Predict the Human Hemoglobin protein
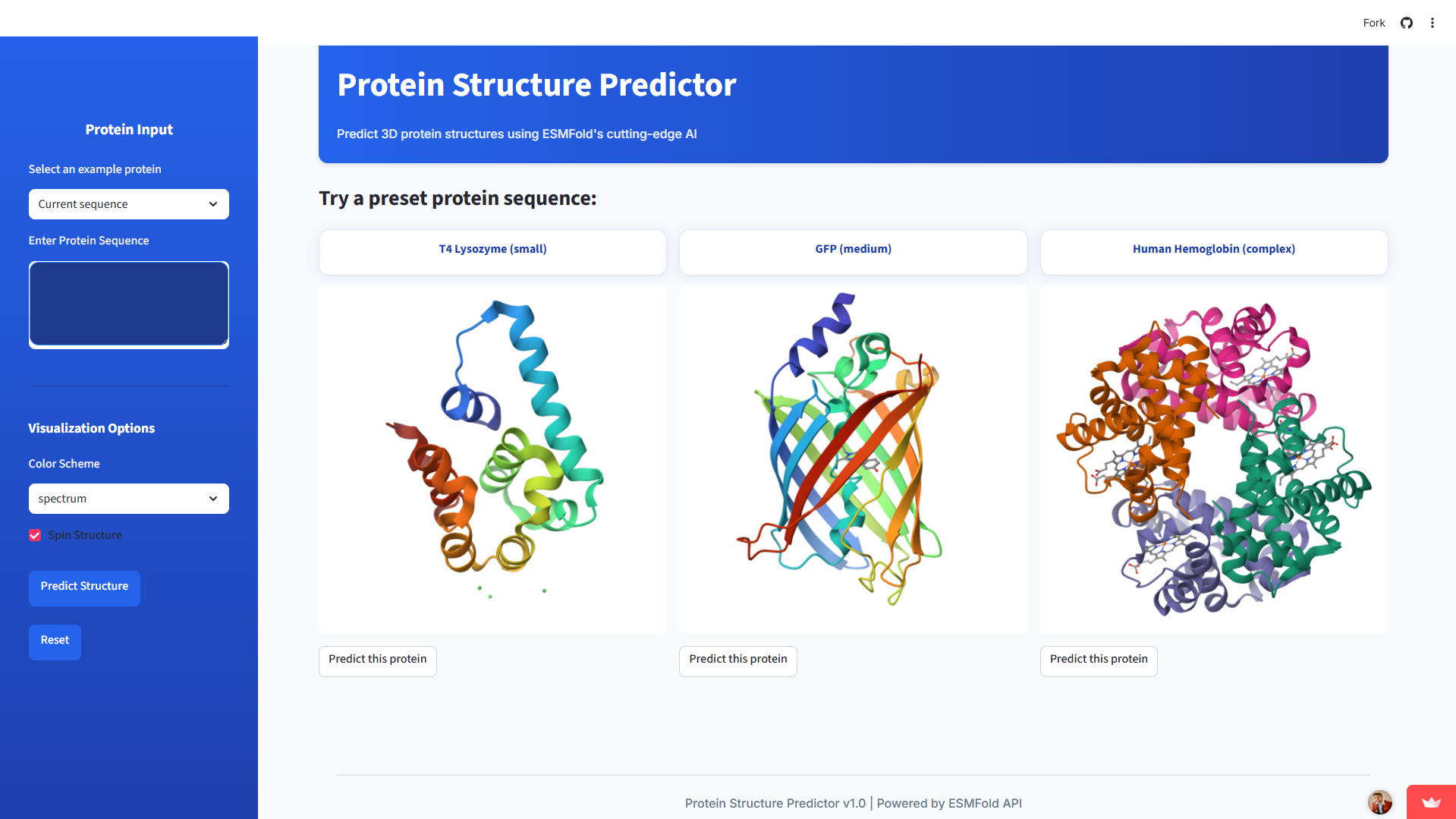Viewport: 1456px width, 819px height. (x=1098, y=661)
